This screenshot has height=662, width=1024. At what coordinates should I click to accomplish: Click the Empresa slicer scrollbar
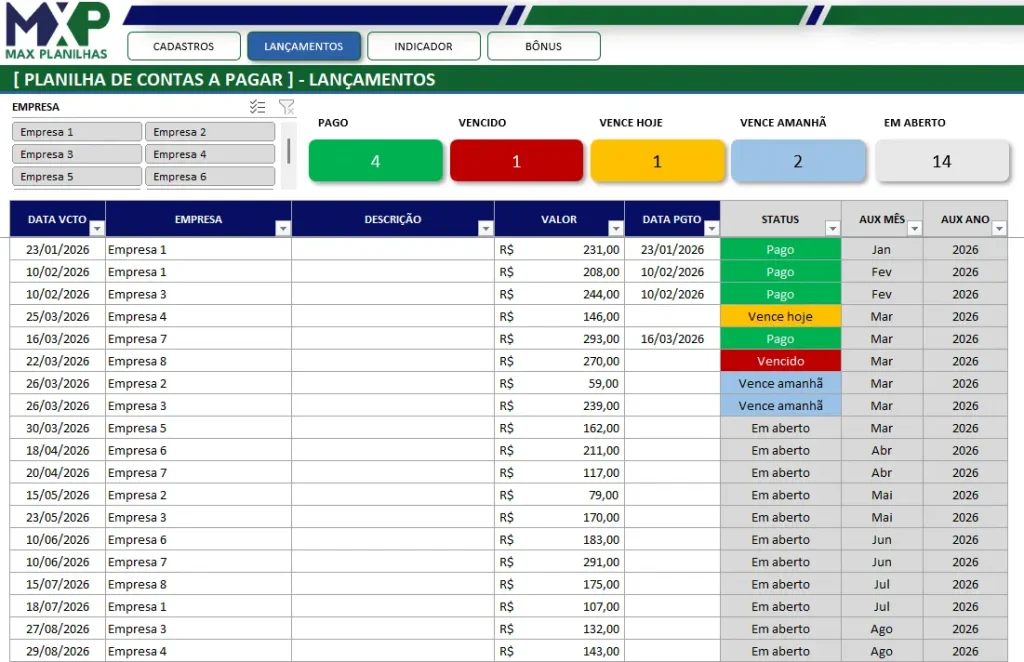coord(289,151)
